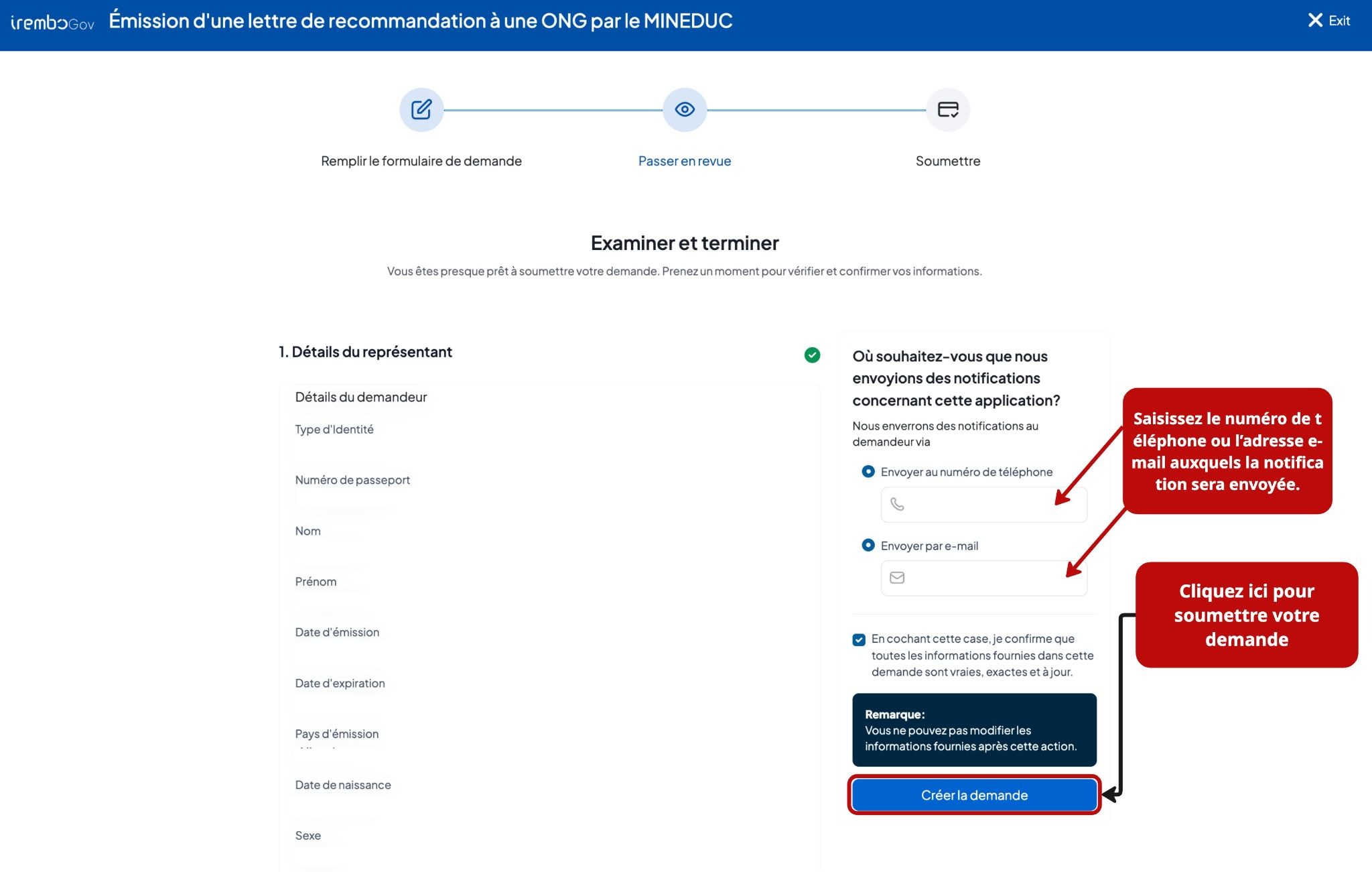Click the Créer la demande button
Image resolution: width=1372 pixels, height=872 pixels.
(974, 795)
